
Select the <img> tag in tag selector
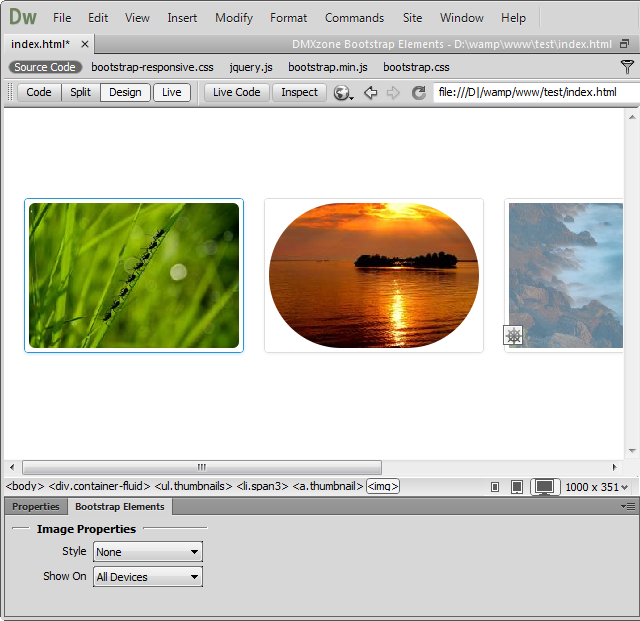(x=382, y=486)
